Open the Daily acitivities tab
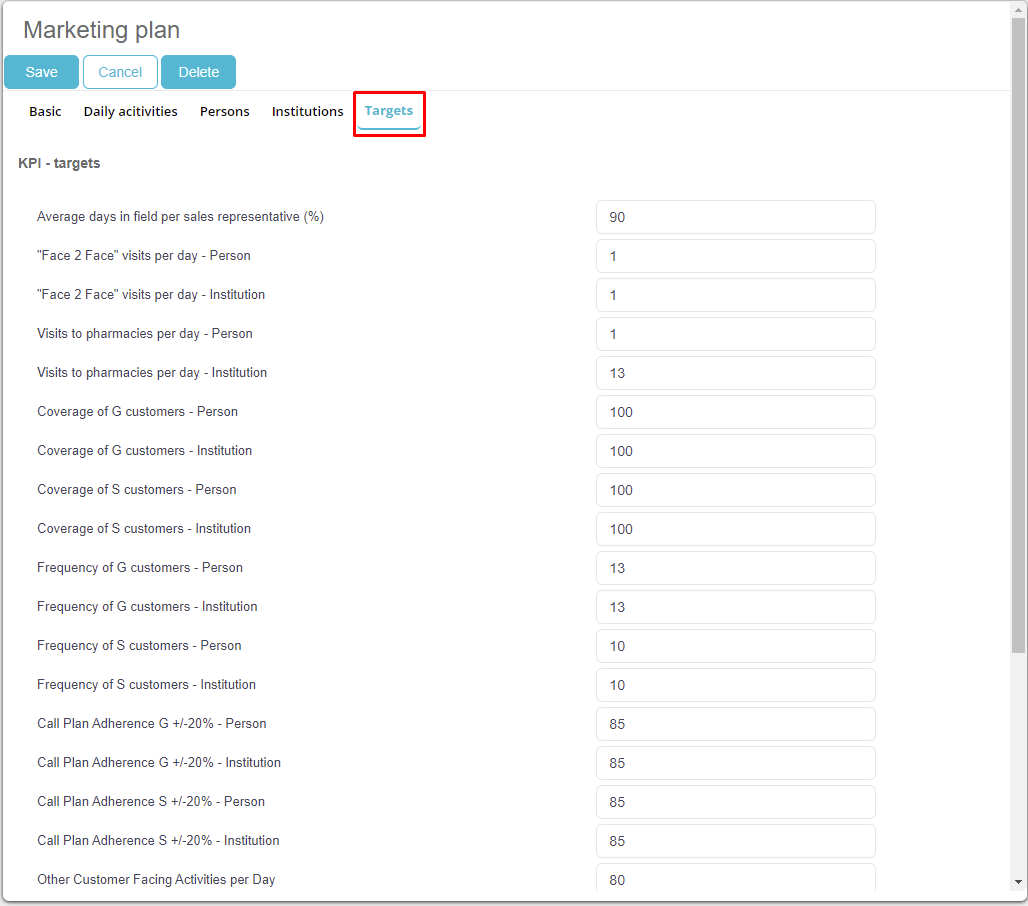Viewport: 1028px width, 906px height. tap(130, 111)
